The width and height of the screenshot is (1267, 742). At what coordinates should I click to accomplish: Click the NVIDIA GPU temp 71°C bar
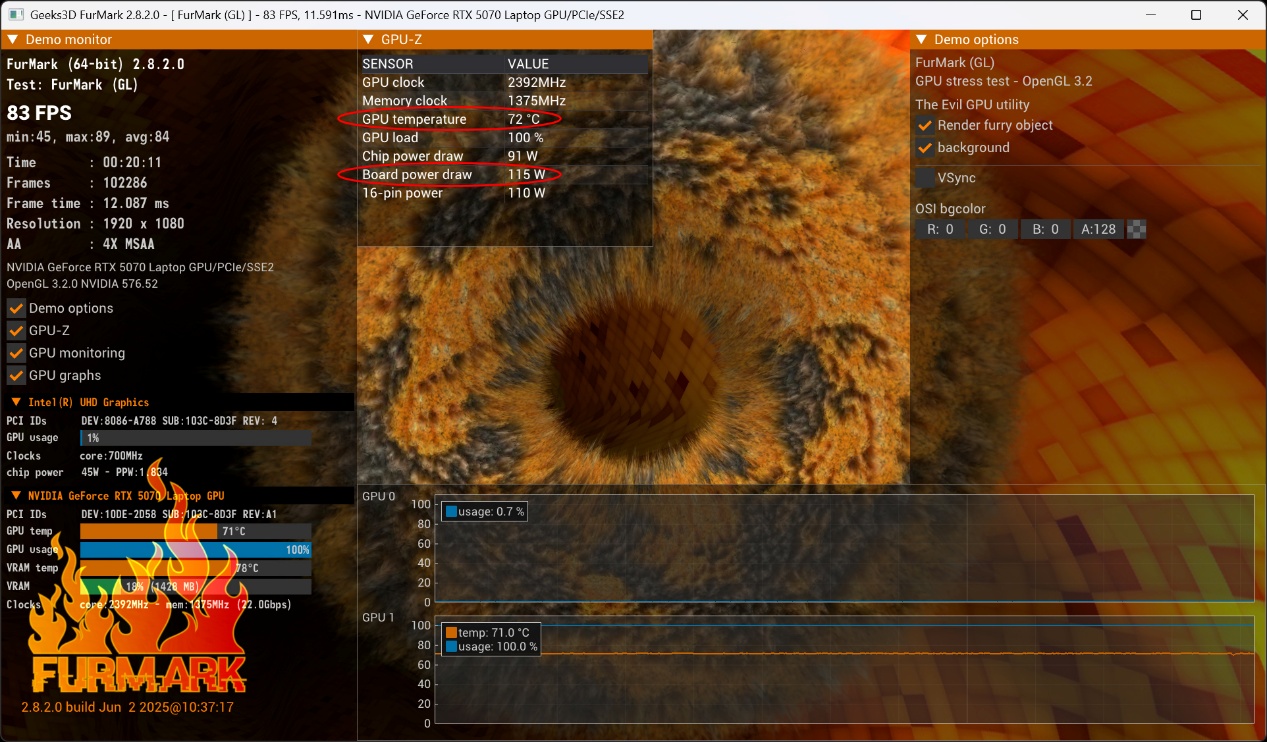196,531
